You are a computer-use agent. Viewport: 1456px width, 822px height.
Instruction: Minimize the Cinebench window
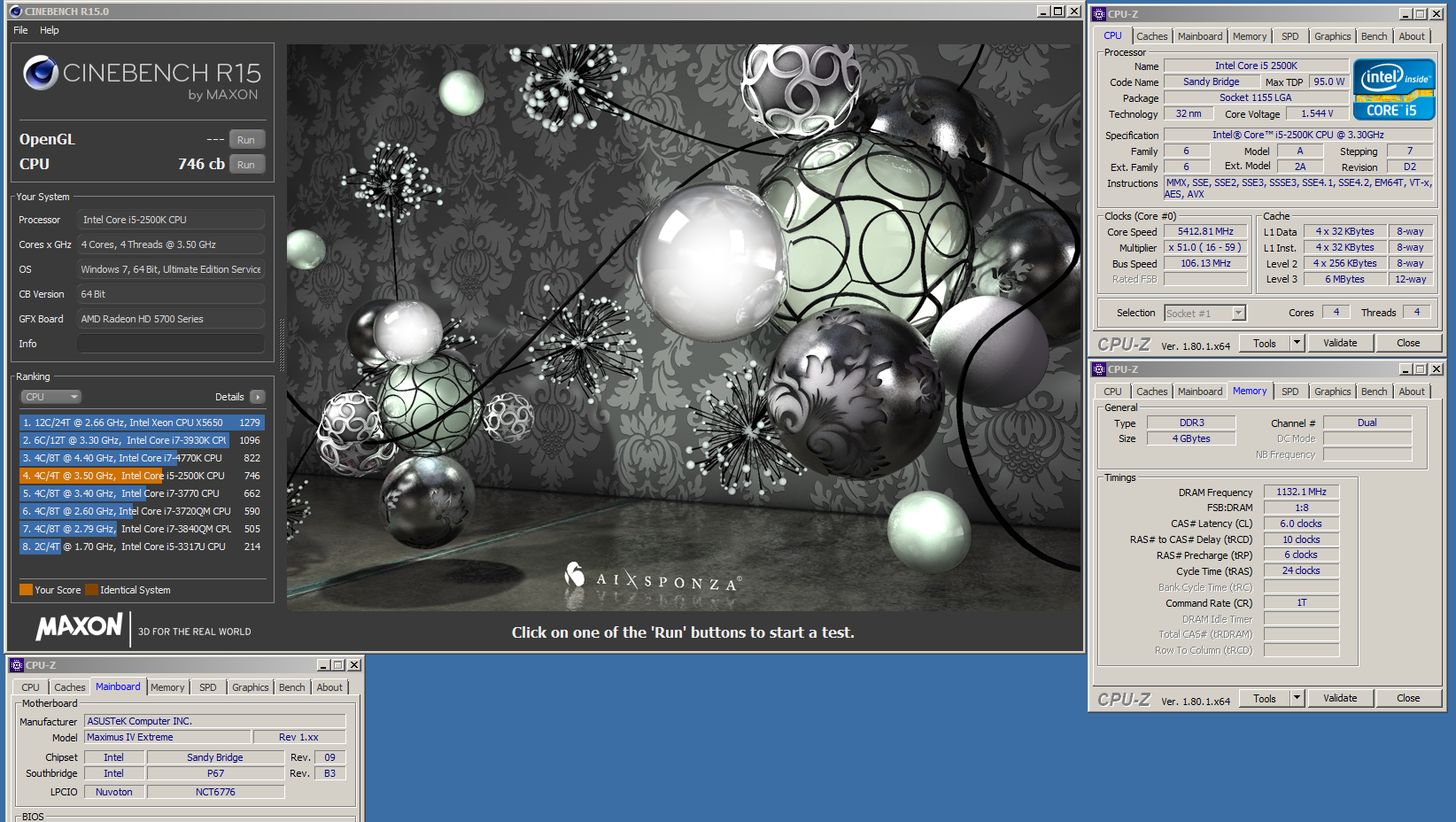coord(1043,12)
